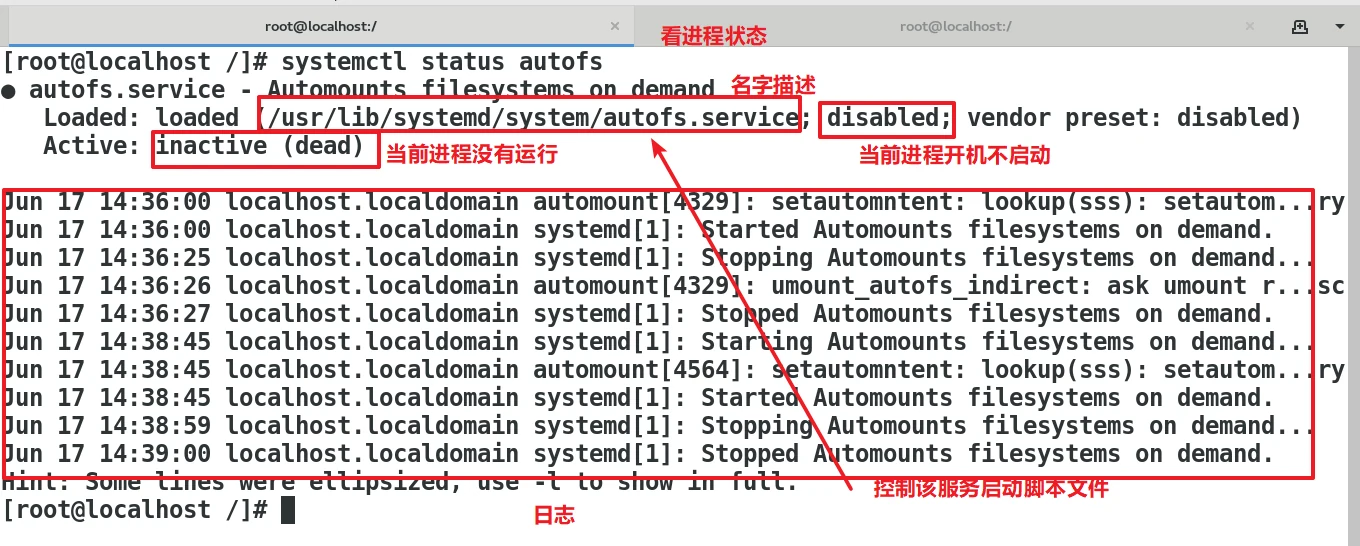The image size is (1360, 546).
Task: Click the 14:38:45 automount[4564] setautomntent log line
Action: 673,370
